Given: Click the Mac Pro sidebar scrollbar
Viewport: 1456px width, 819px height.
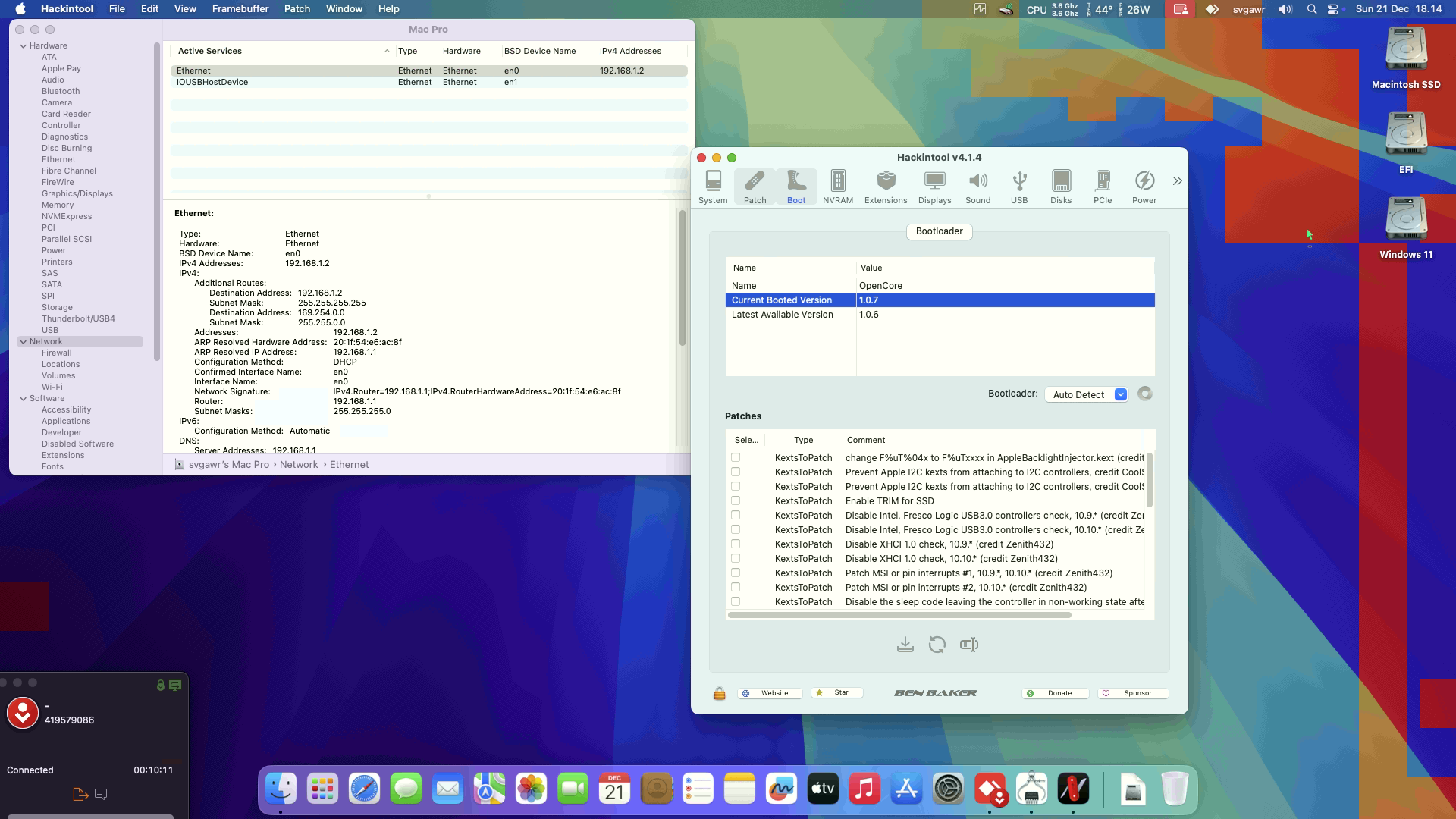Looking at the screenshot, I should [x=156, y=202].
